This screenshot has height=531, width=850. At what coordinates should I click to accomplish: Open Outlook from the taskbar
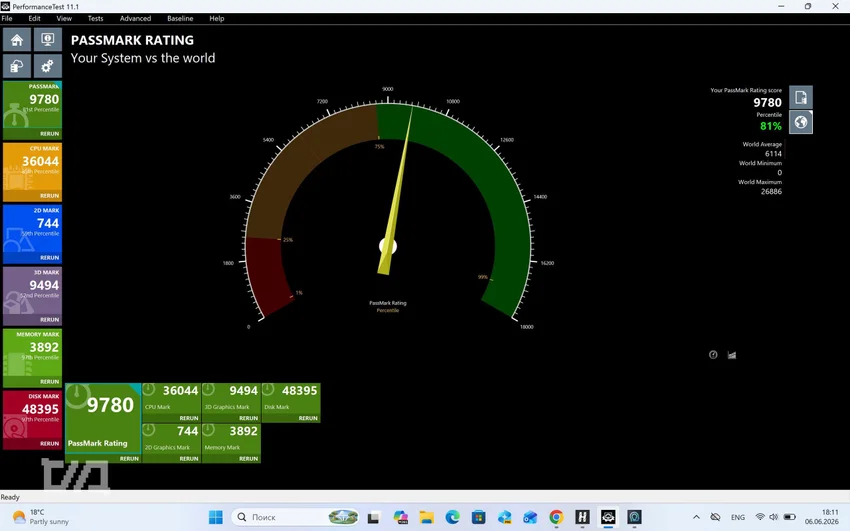[530, 517]
